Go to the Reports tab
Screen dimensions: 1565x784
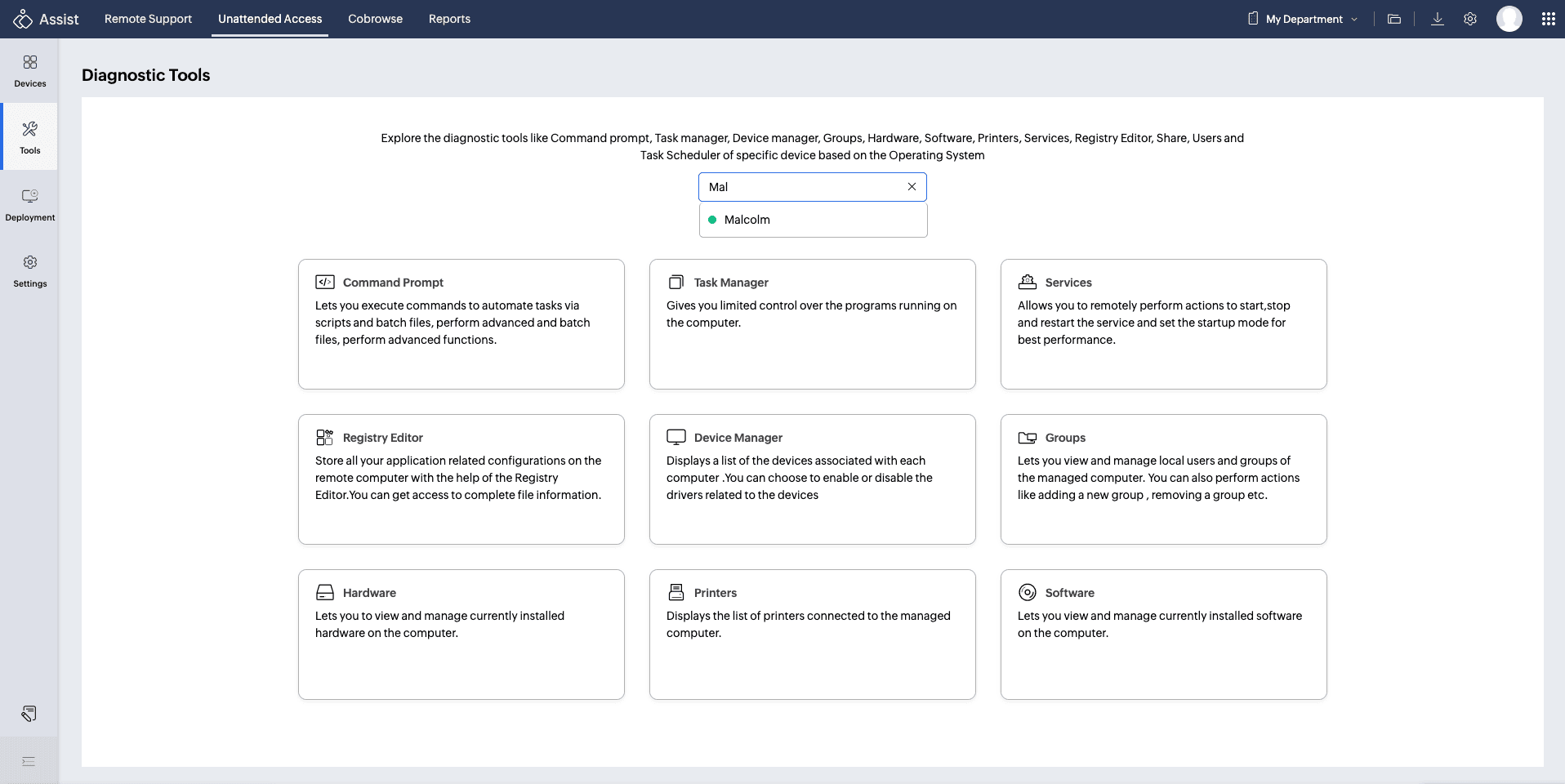[449, 19]
